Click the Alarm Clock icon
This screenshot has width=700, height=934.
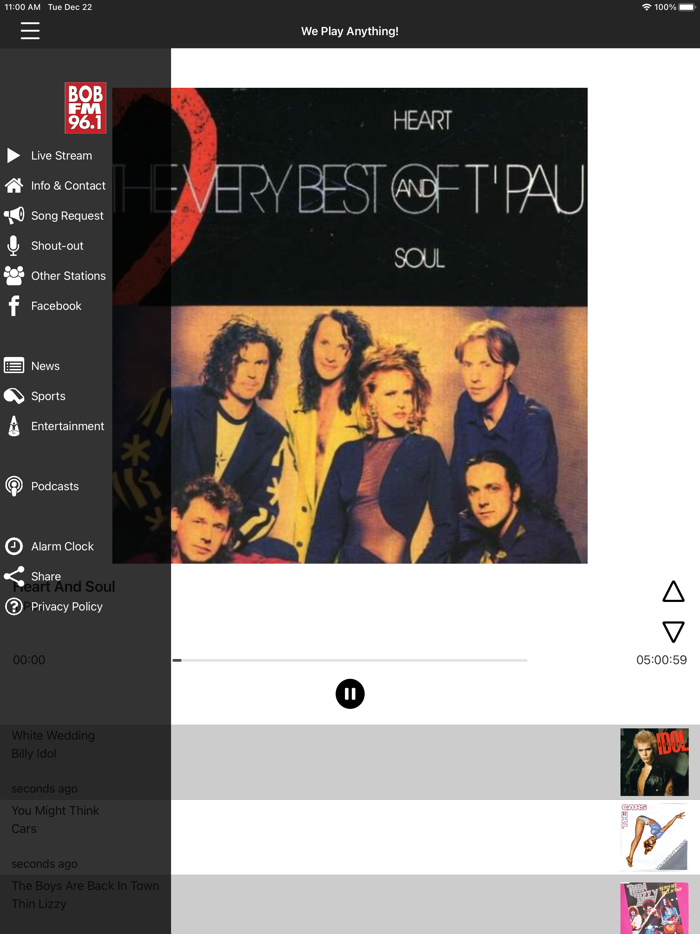click(x=14, y=546)
